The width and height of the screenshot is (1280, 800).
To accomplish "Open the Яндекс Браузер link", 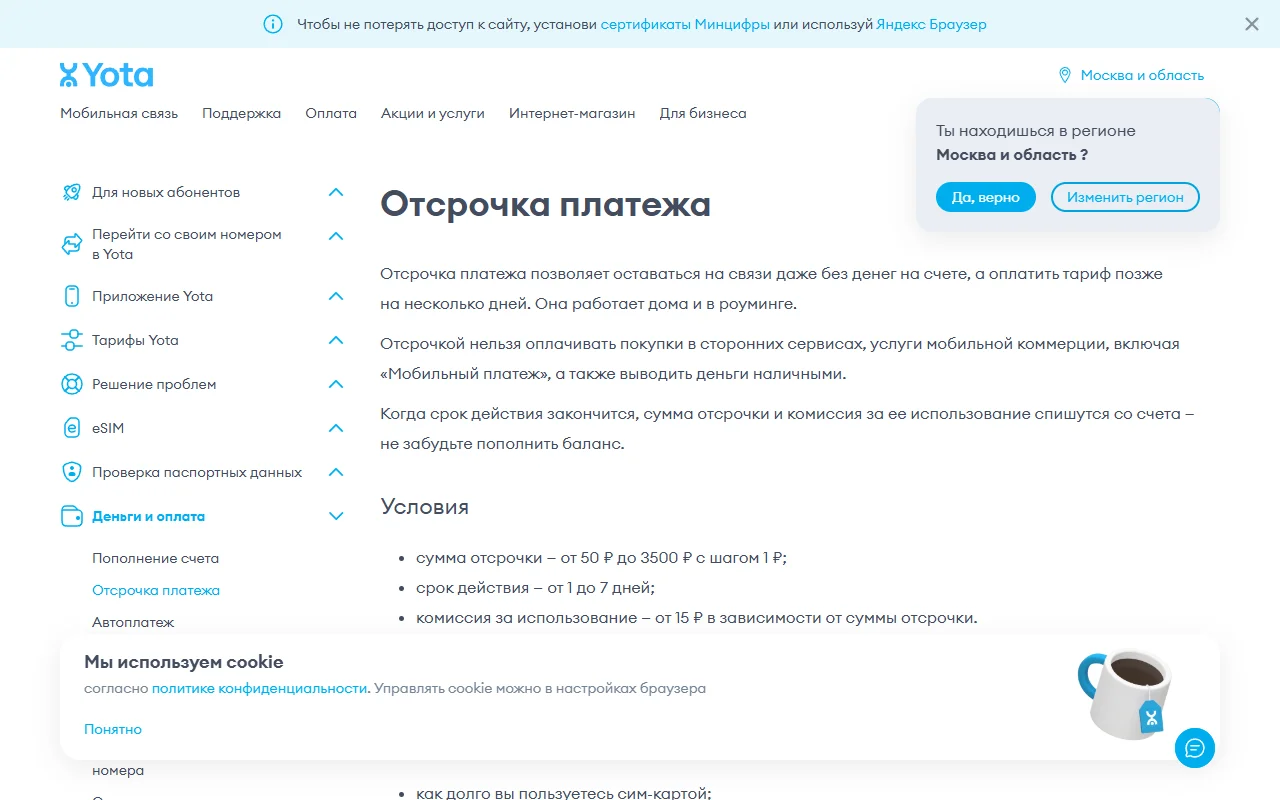I will point(931,24).
